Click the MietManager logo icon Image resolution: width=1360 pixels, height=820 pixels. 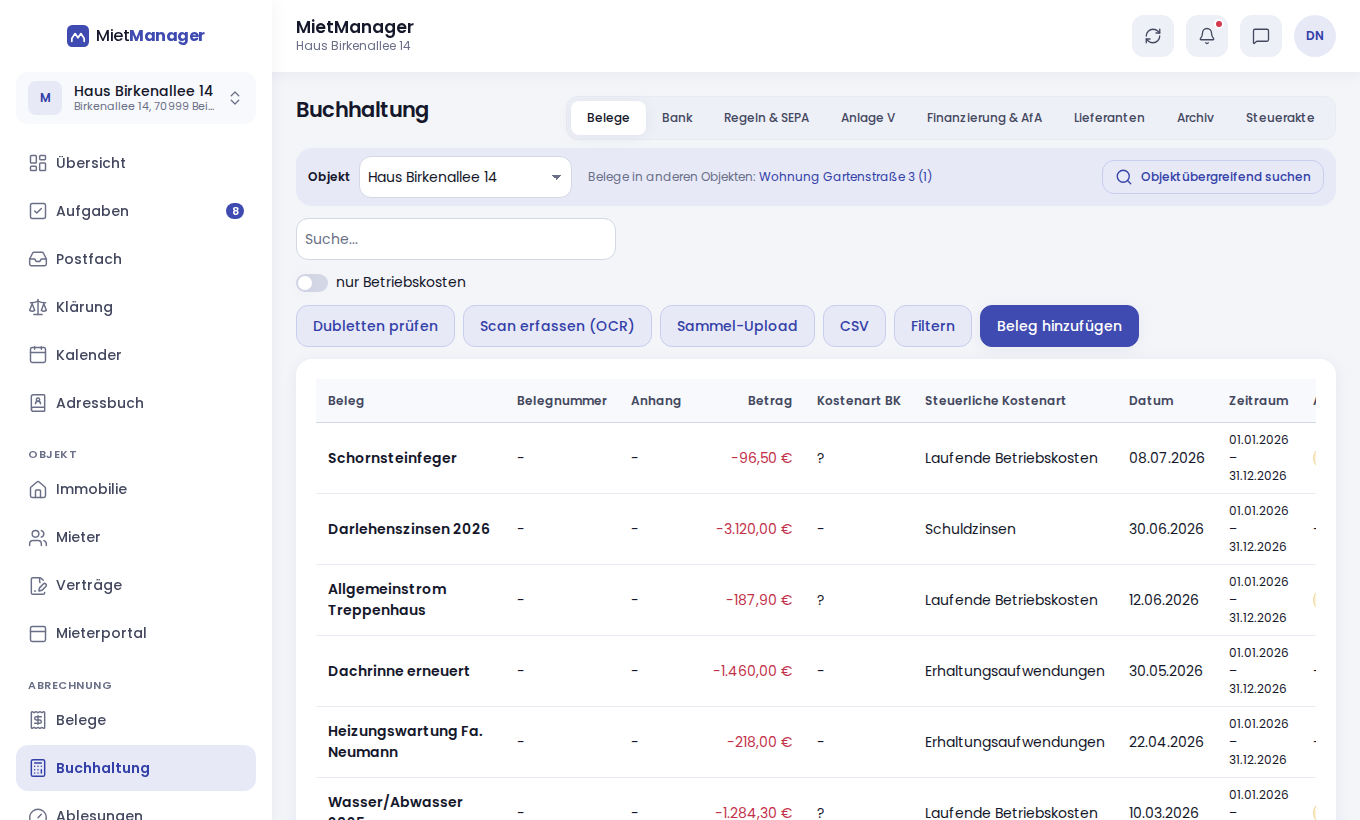coord(78,36)
